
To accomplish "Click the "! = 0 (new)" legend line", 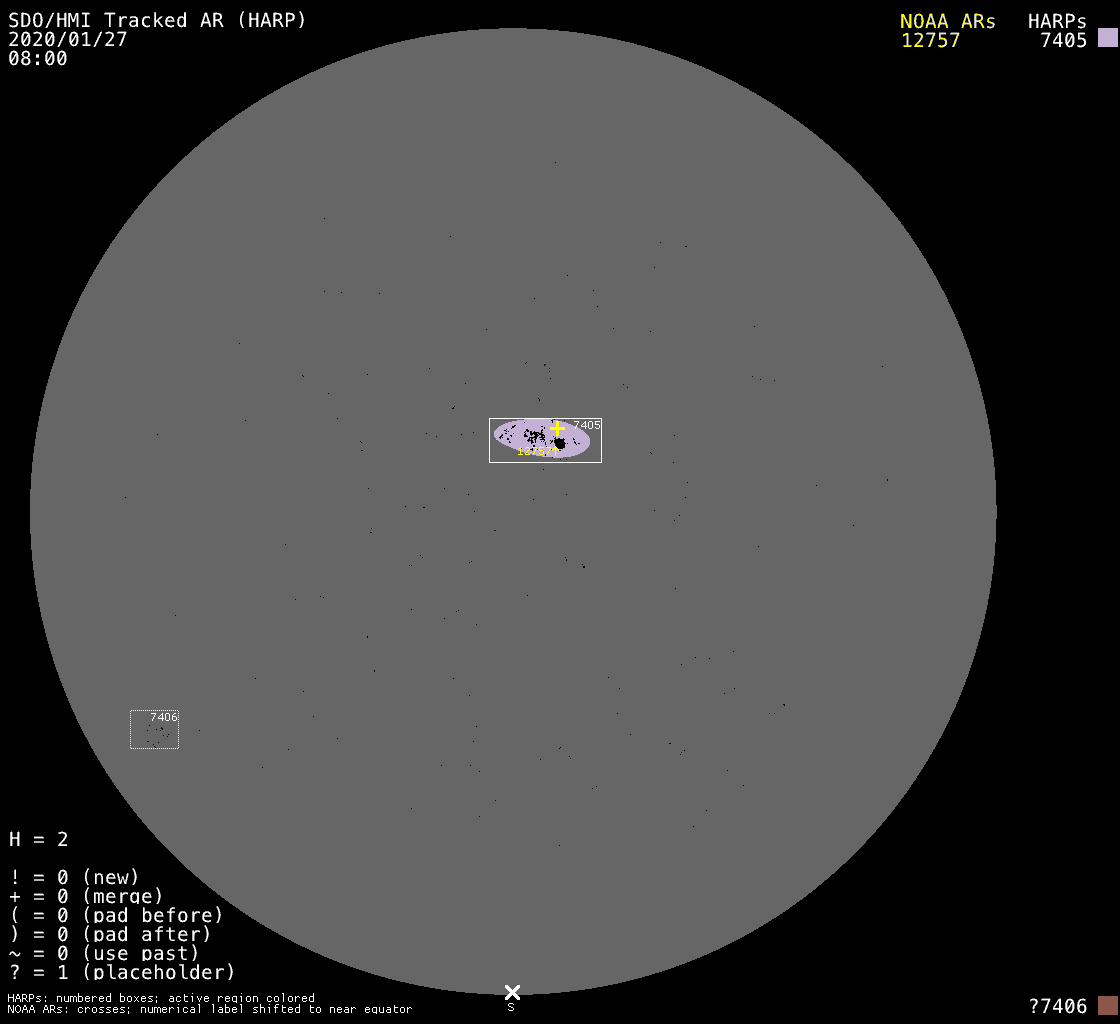I will coord(74,877).
